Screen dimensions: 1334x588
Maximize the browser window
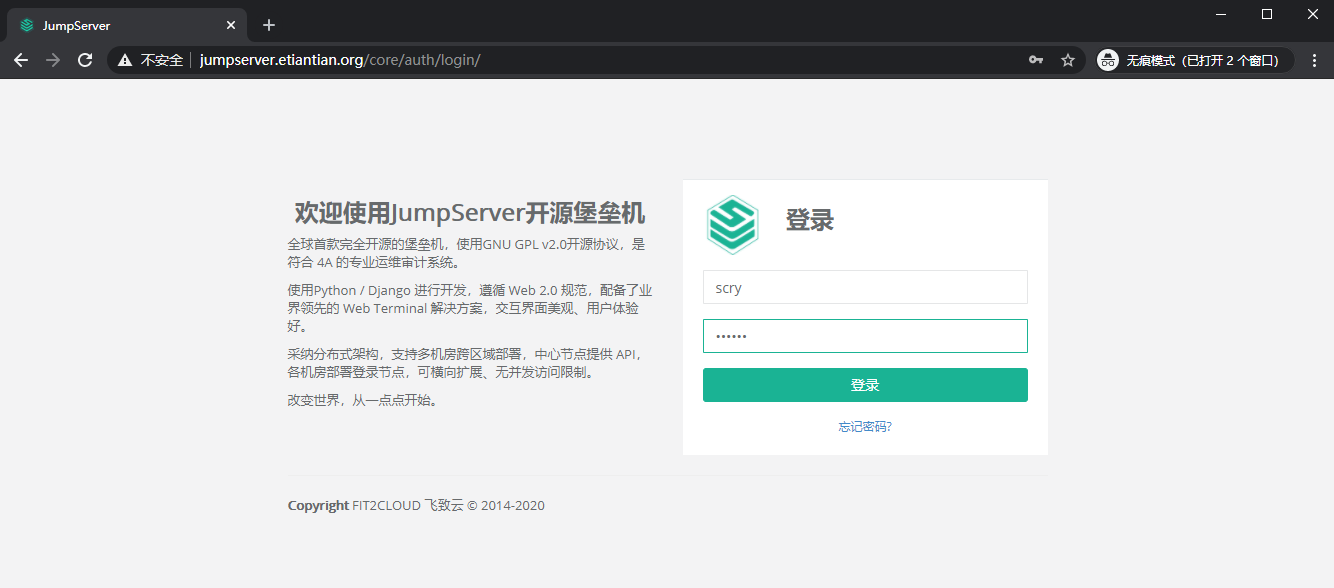pyautogui.click(x=1267, y=14)
